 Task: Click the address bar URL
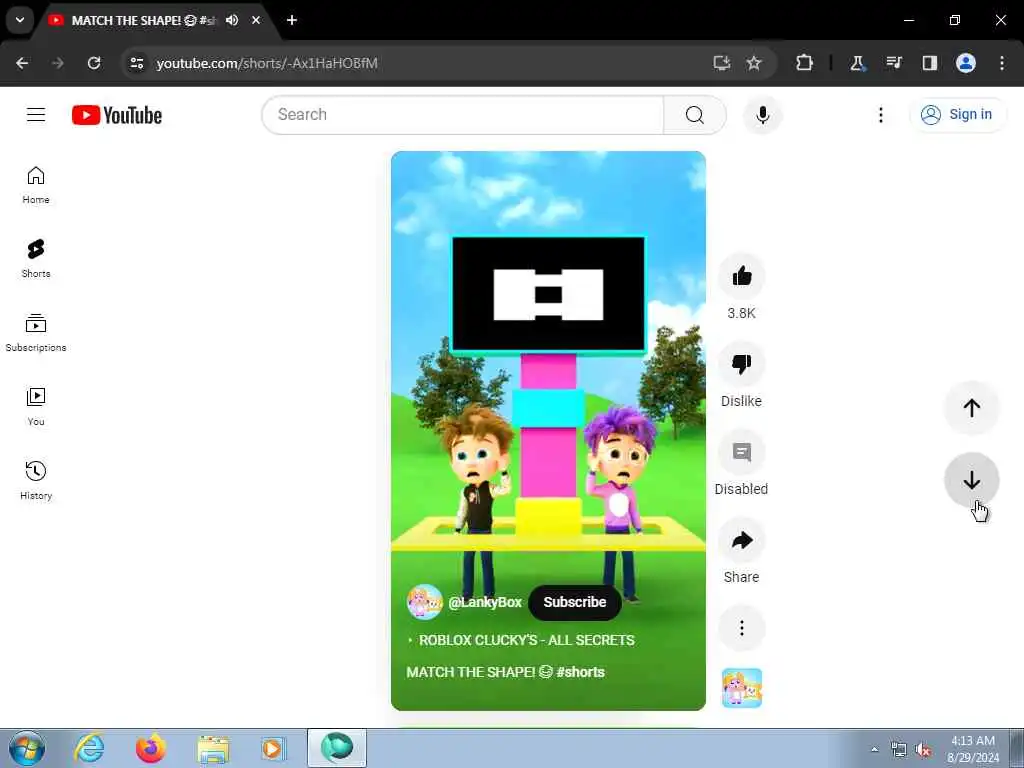(267, 63)
